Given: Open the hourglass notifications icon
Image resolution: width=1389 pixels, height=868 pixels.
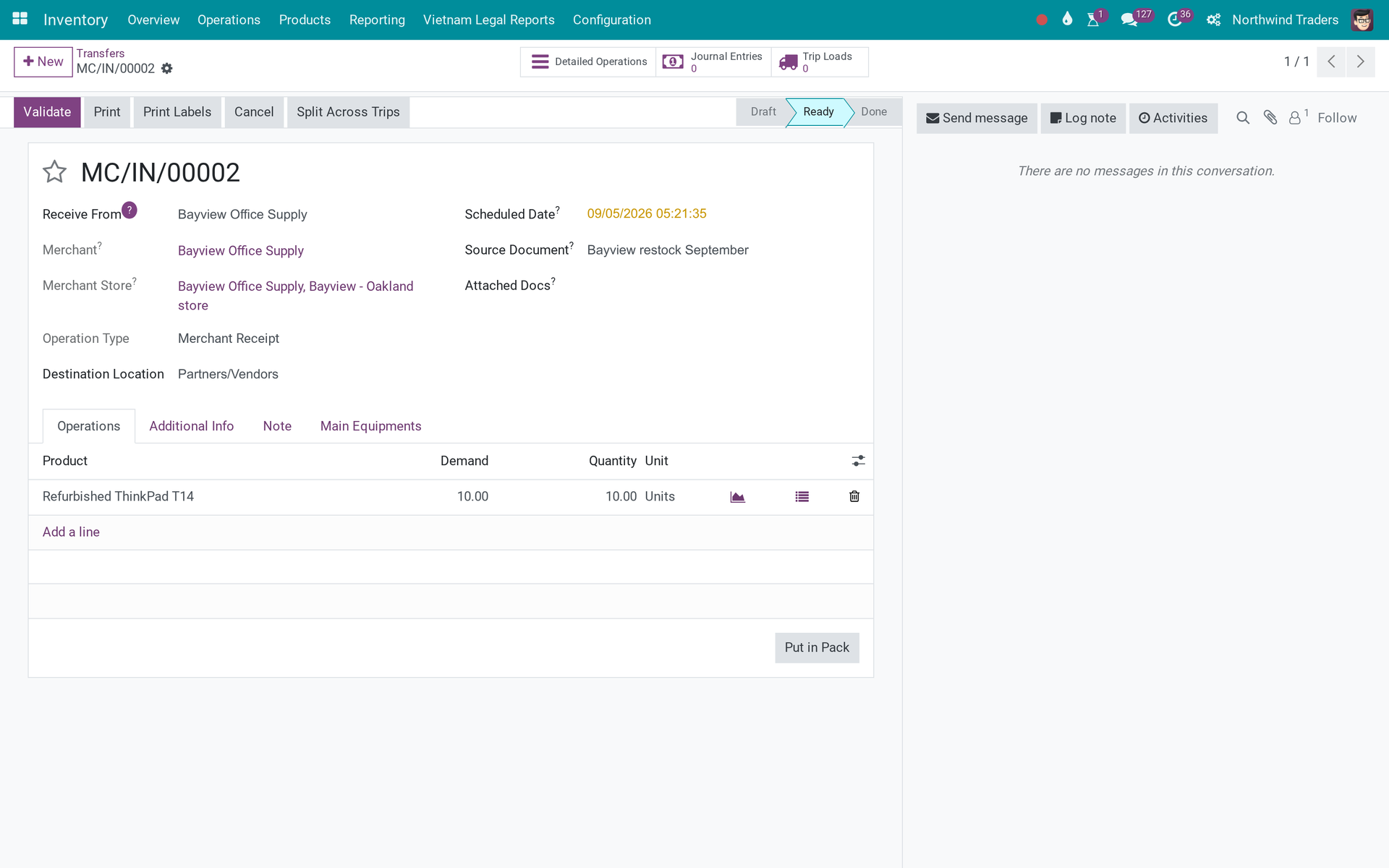Looking at the screenshot, I should pos(1093,20).
